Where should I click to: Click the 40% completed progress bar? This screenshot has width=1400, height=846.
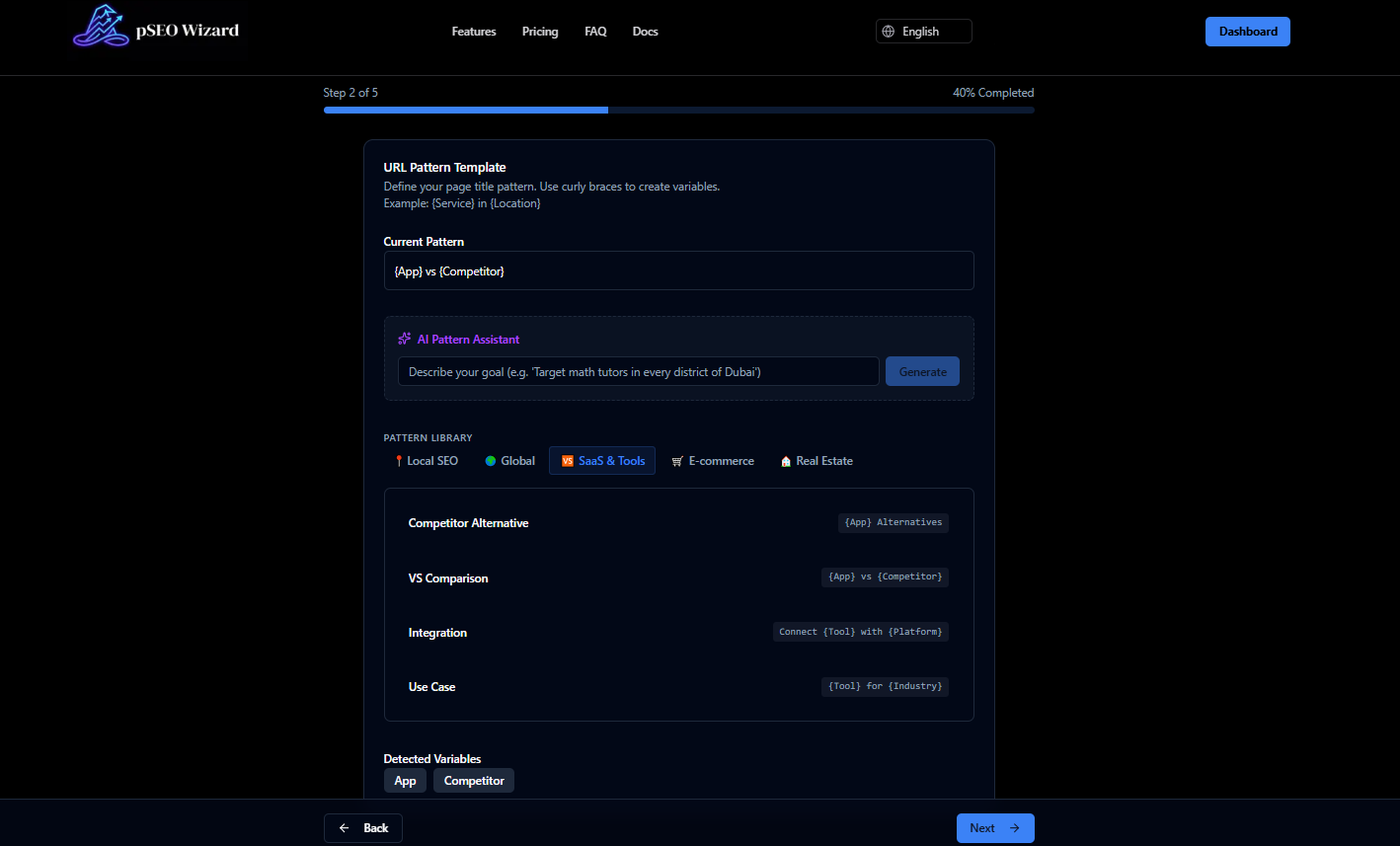point(678,110)
